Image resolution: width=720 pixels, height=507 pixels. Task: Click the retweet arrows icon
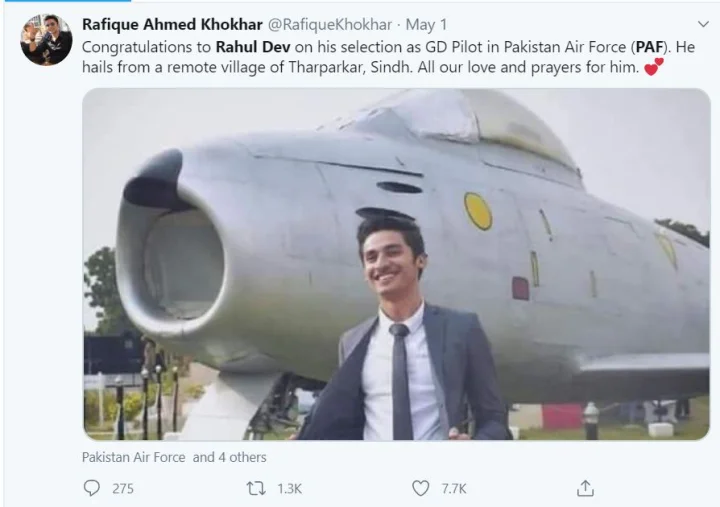tap(257, 488)
